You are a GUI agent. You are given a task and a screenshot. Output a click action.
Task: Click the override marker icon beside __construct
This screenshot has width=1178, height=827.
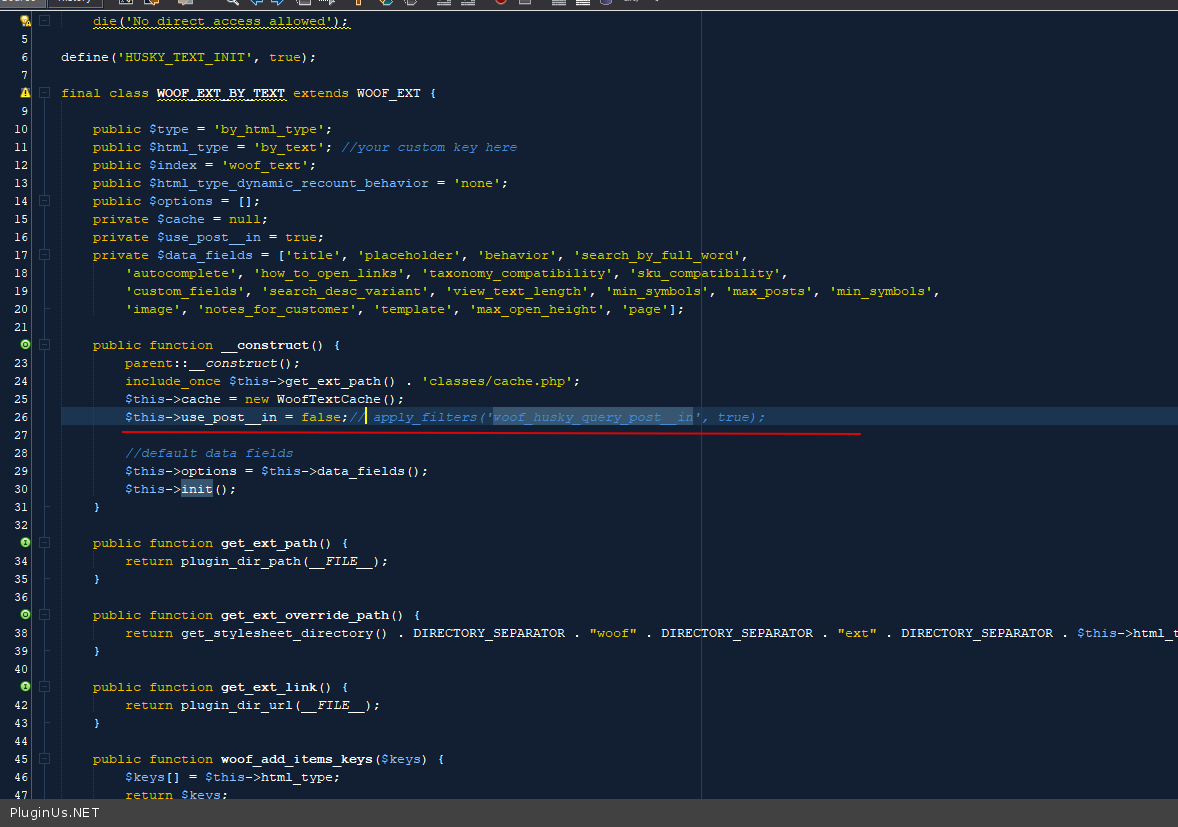[x=25, y=345]
